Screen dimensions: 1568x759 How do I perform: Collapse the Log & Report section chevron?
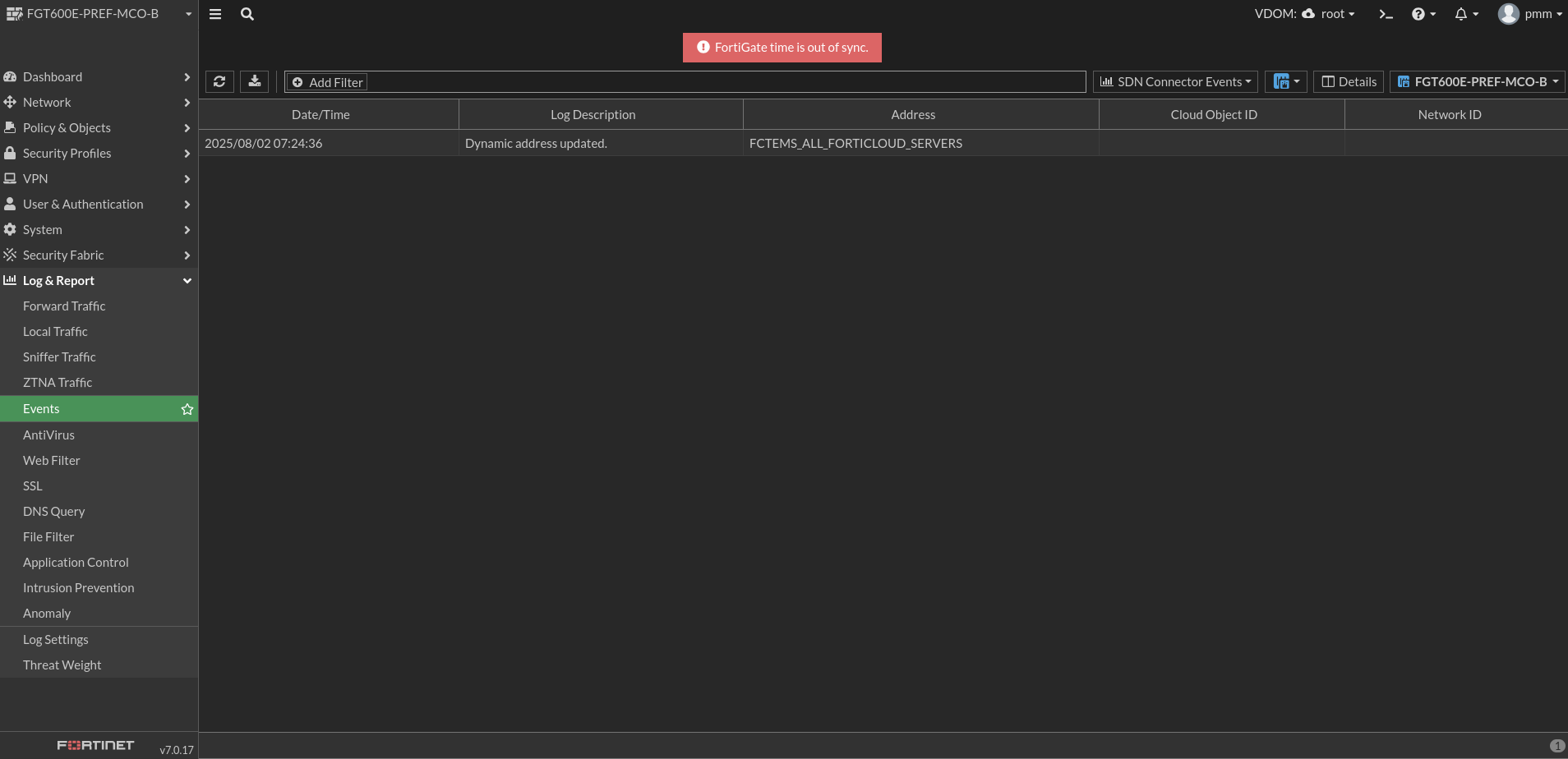tap(187, 281)
